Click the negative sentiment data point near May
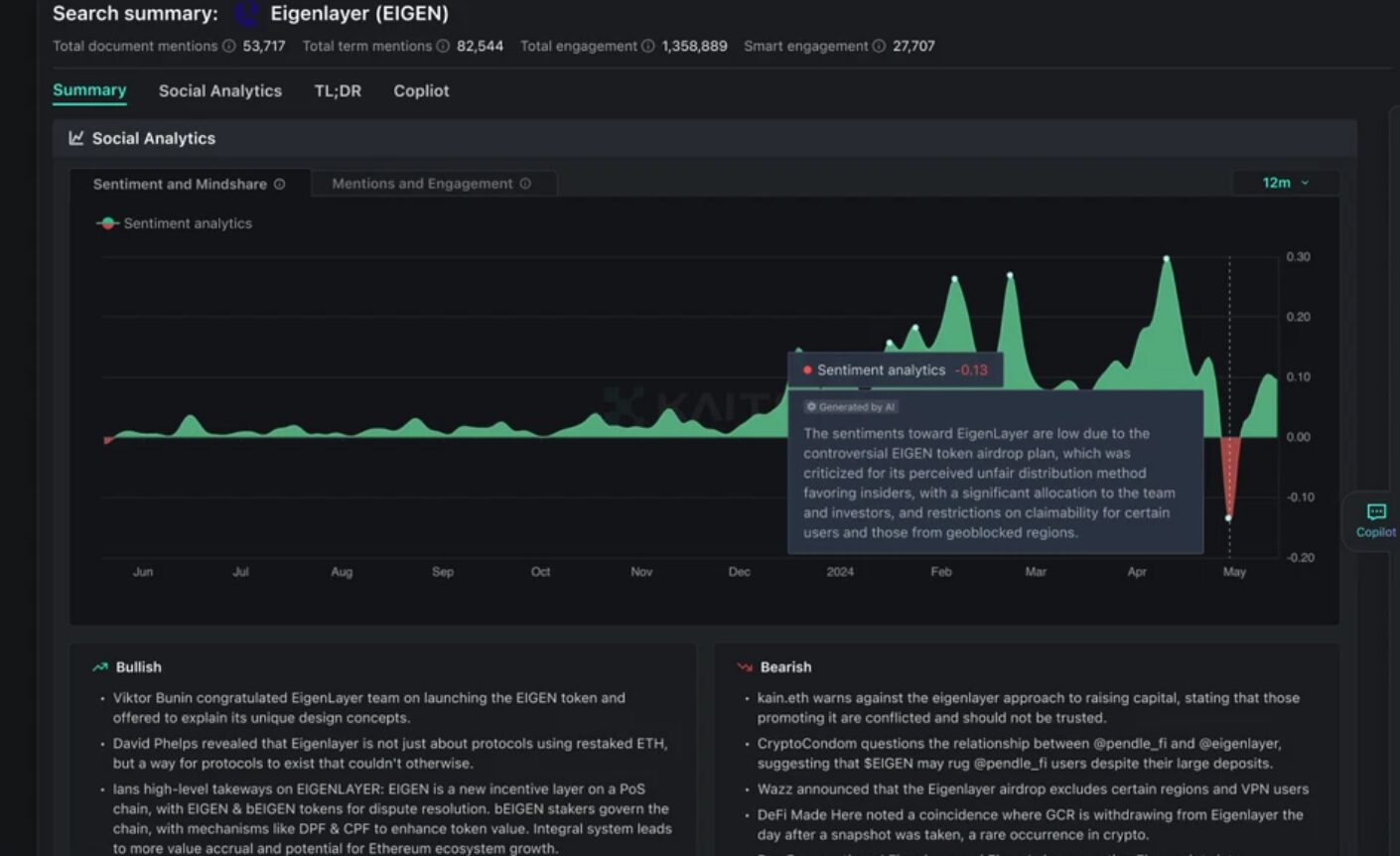This screenshot has height=856, width=1400. (x=1229, y=518)
